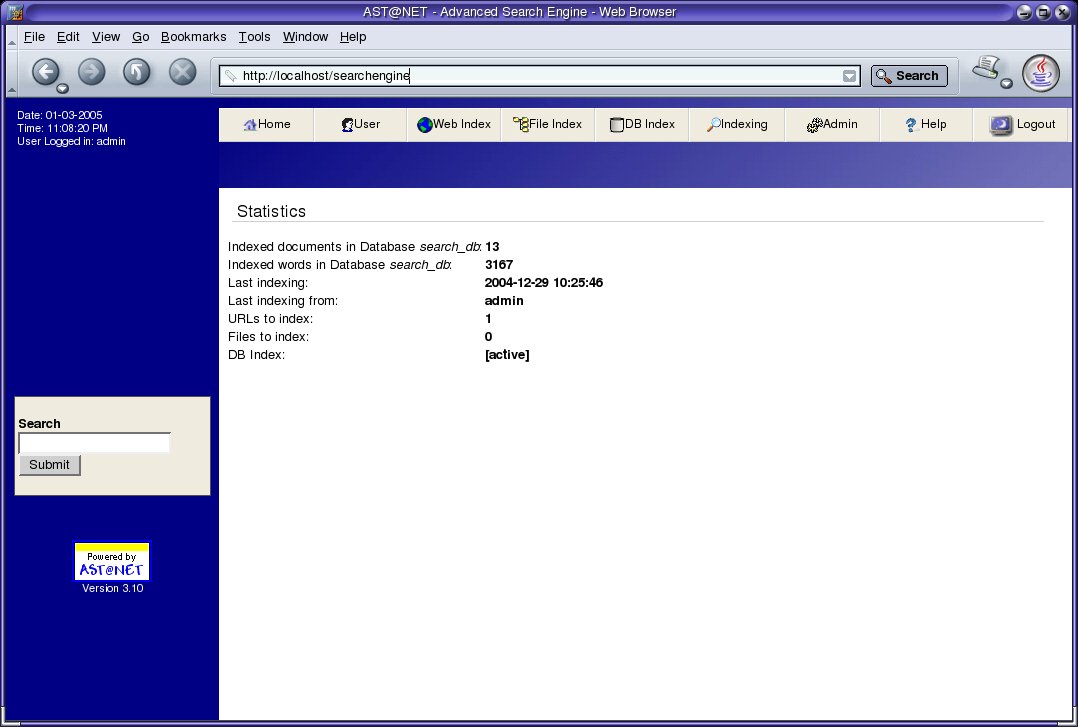The height and width of the screenshot is (727, 1078).
Task: Click the URLs to index label
Action: tap(270, 318)
